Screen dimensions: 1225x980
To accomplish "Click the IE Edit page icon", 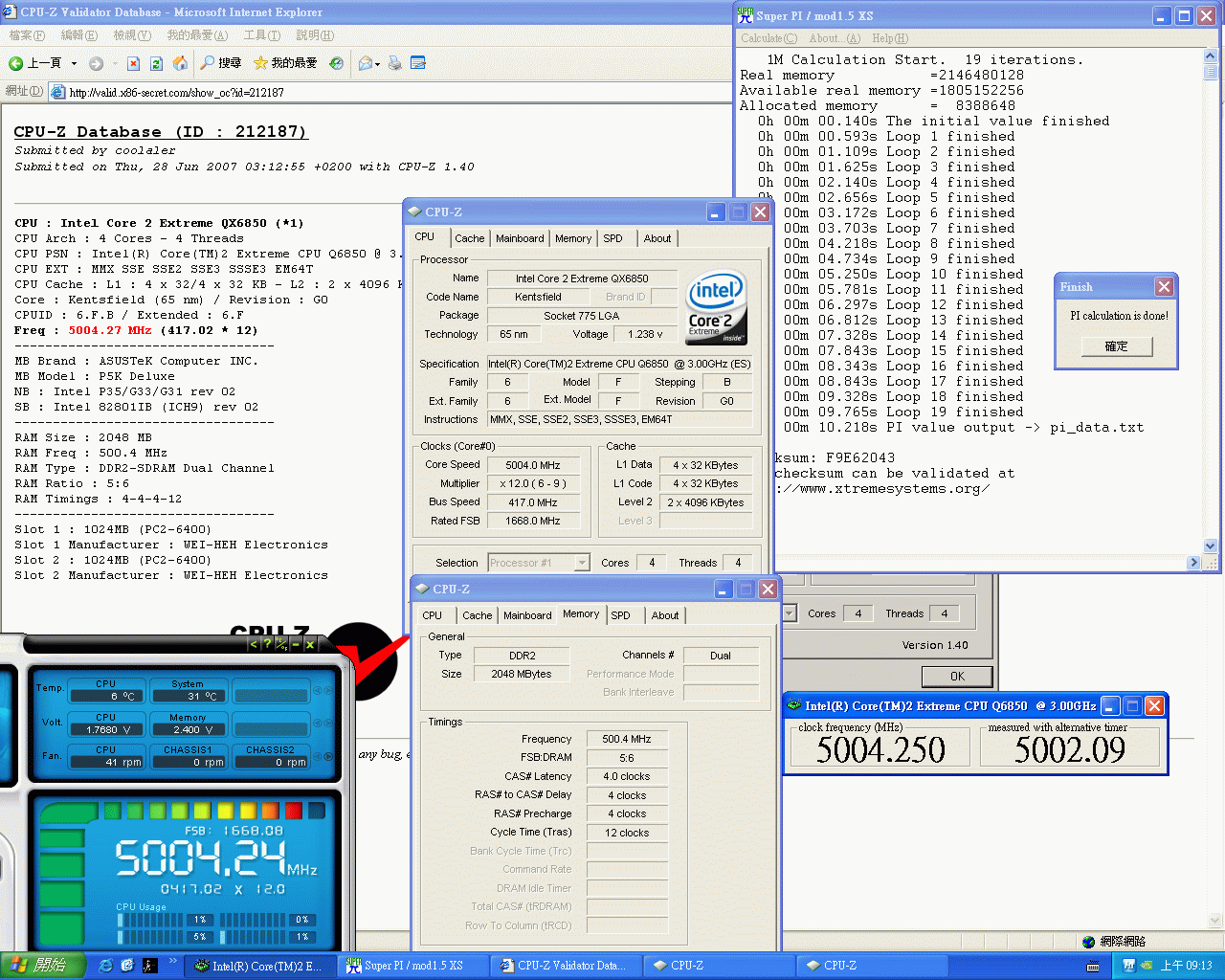I will point(417,63).
